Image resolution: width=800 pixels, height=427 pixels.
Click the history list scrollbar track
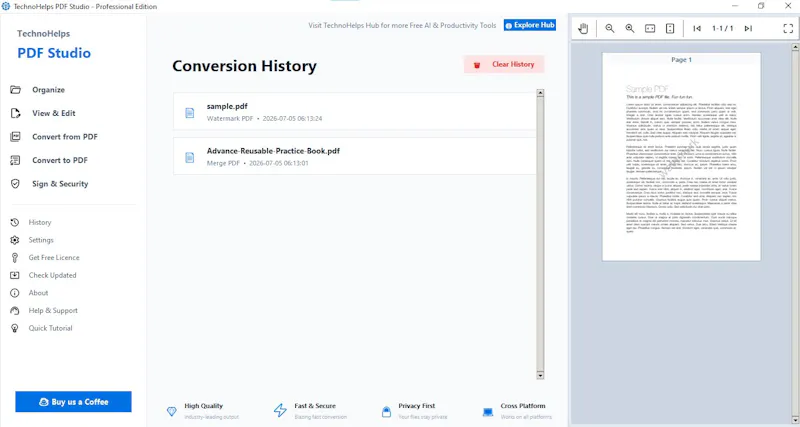click(x=540, y=235)
